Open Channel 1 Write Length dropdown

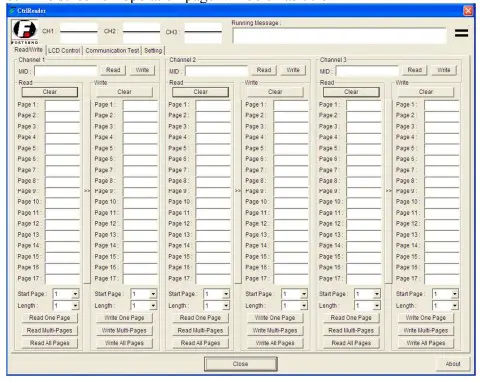pos(153,306)
